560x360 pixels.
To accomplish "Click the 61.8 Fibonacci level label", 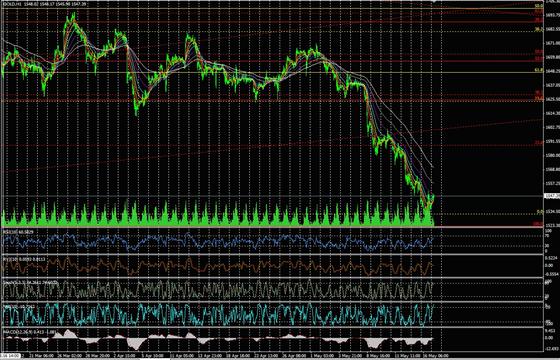I will coord(539,70).
